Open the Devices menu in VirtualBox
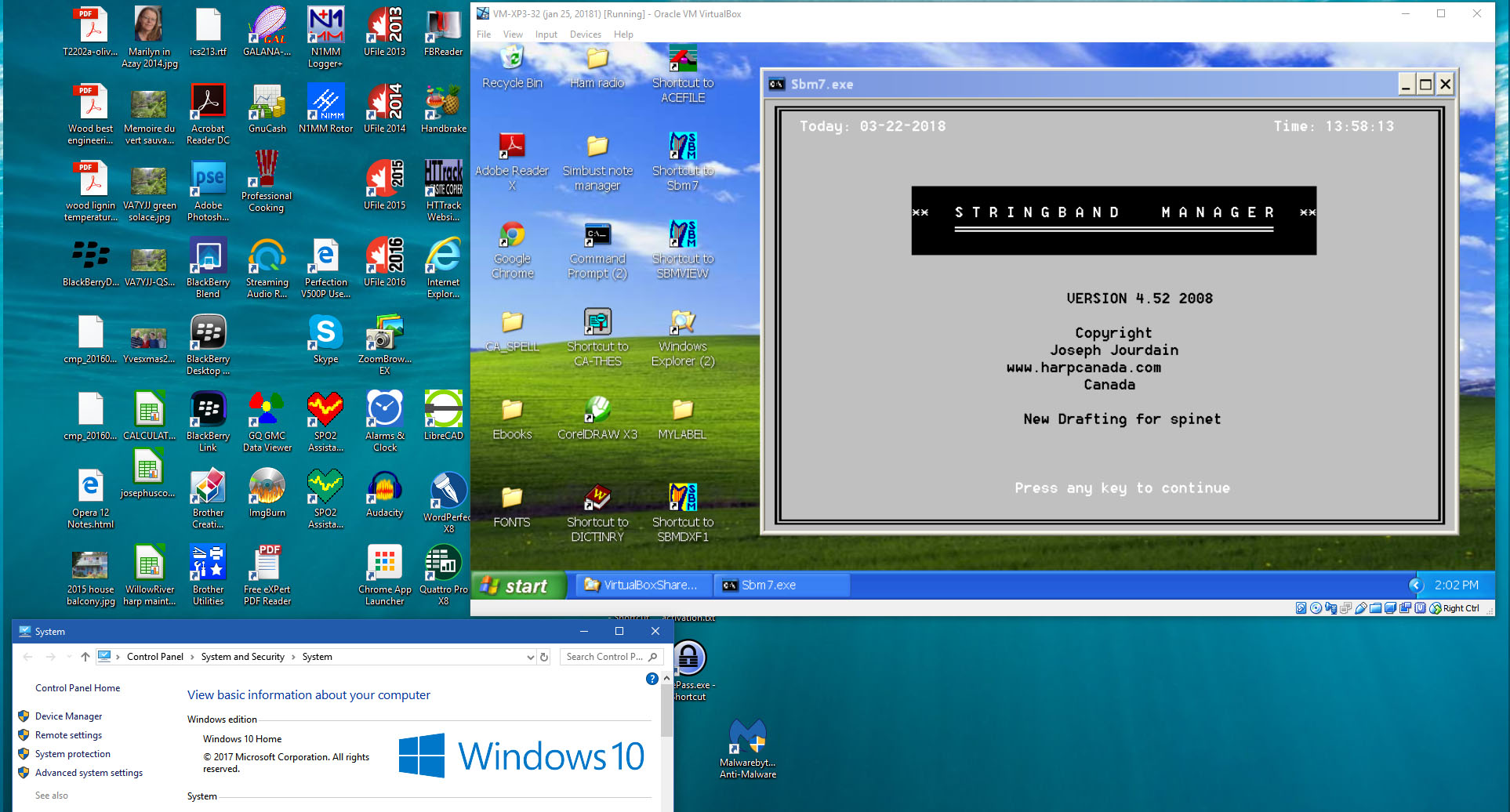The height and width of the screenshot is (812, 1510). (585, 34)
